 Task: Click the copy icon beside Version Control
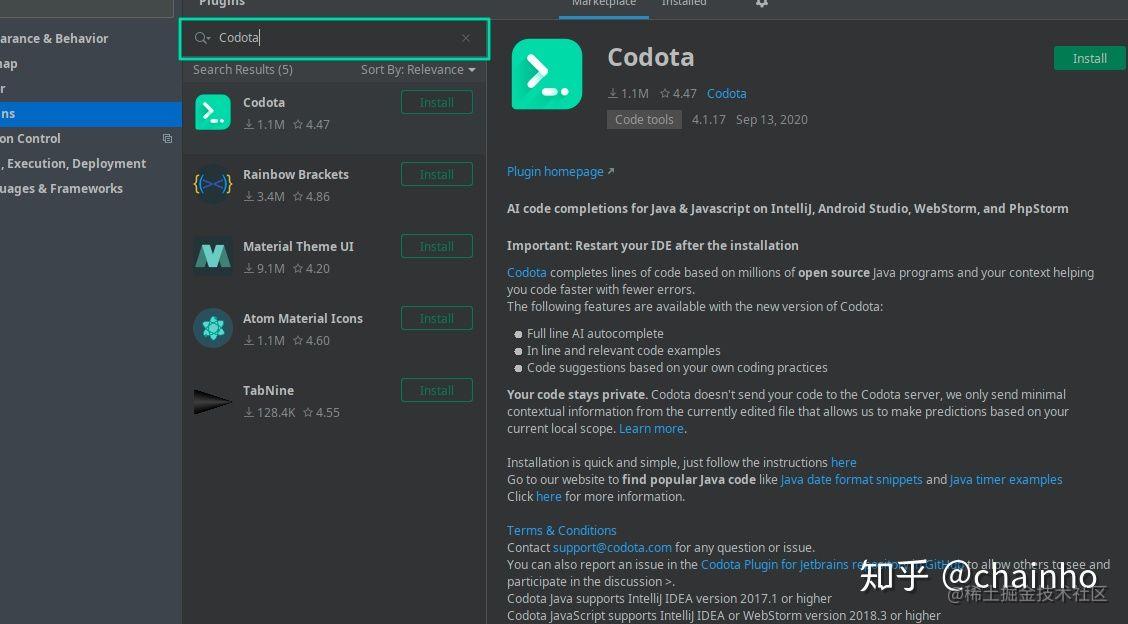pyautogui.click(x=167, y=138)
